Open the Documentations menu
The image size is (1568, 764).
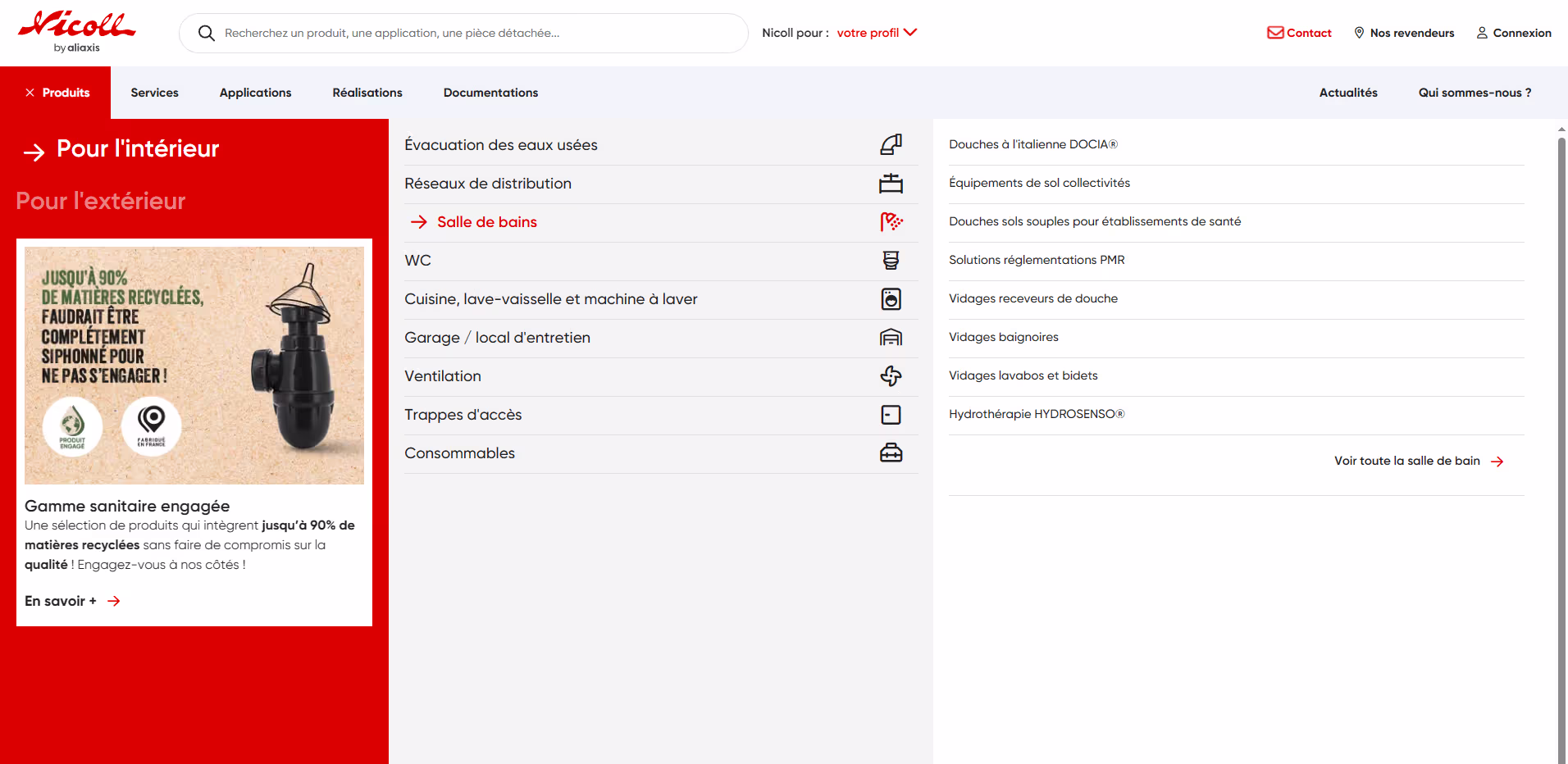[491, 93]
